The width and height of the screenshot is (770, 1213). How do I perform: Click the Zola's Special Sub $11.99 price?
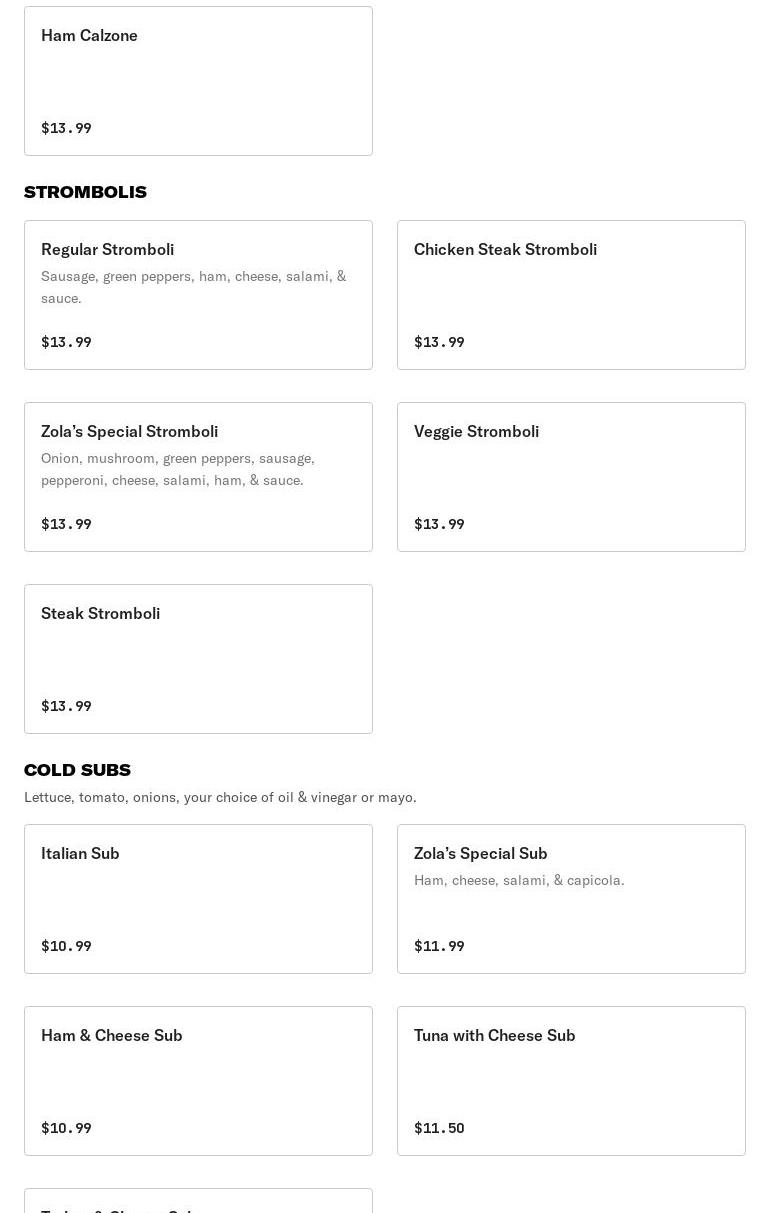[439, 946]
